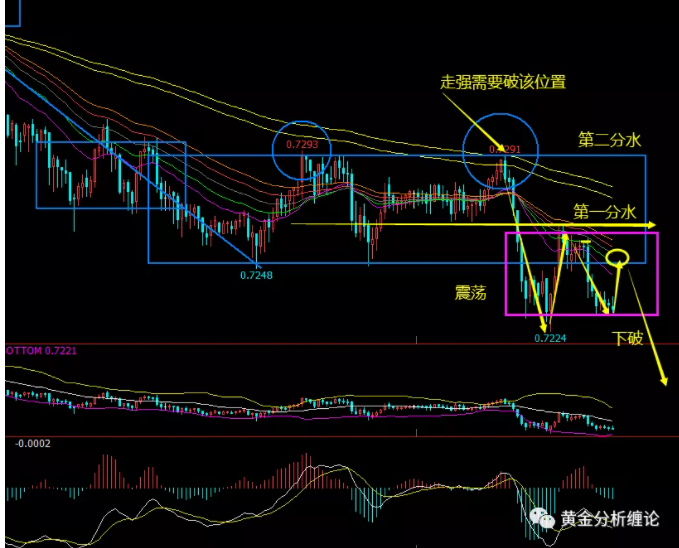Click the -0.0002 MACD value label
Image resolution: width=679 pixels, height=548 pixels.
[x=33, y=443]
